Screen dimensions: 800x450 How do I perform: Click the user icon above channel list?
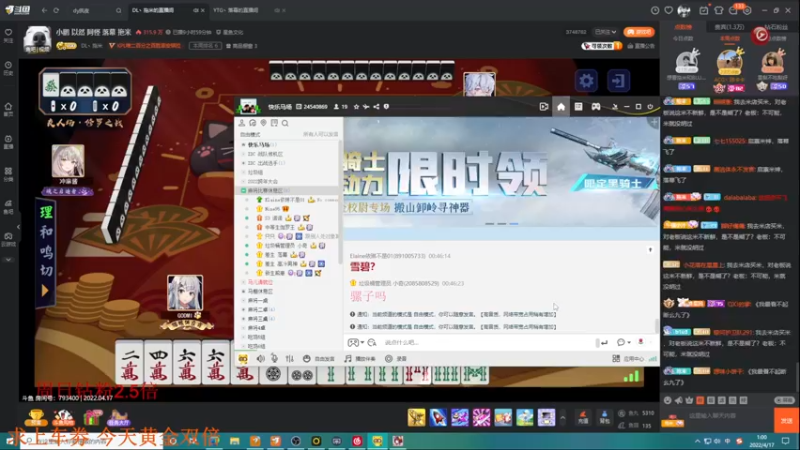click(x=242, y=123)
